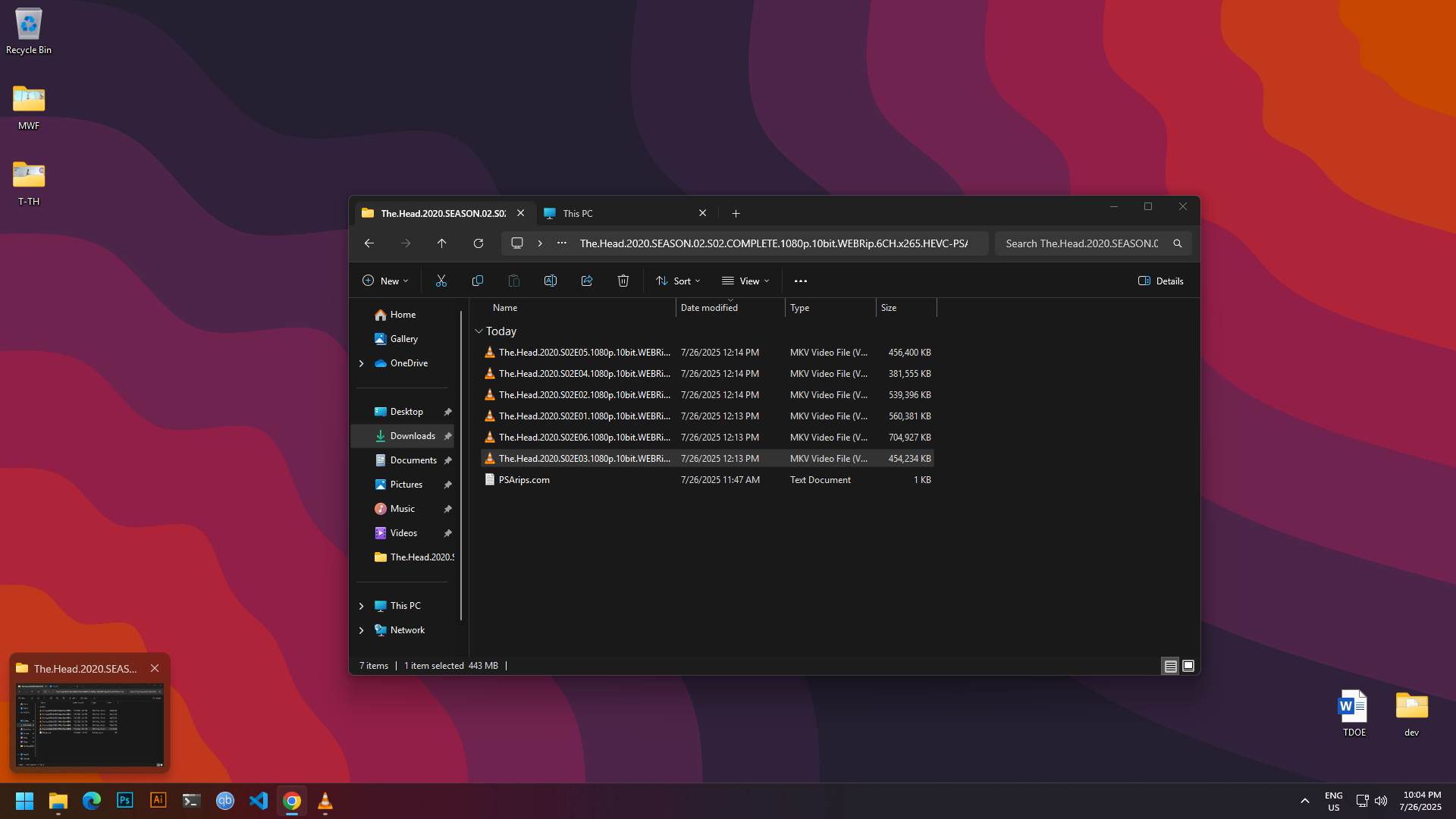Toggle the Details pane
The width and height of the screenshot is (1456, 819).
[1161, 281]
